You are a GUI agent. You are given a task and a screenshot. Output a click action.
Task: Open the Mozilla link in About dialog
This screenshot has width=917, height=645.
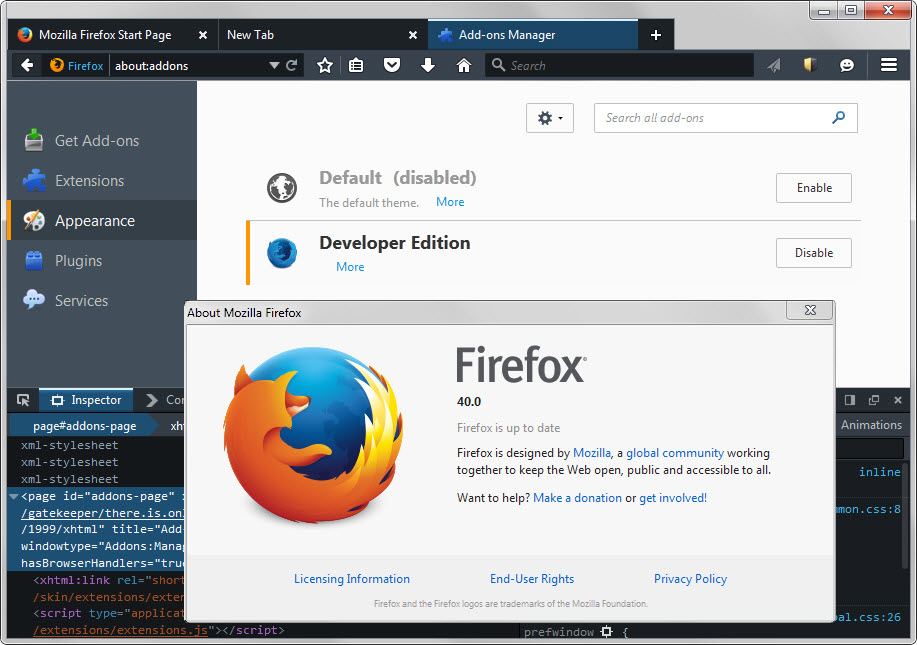click(x=592, y=453)
